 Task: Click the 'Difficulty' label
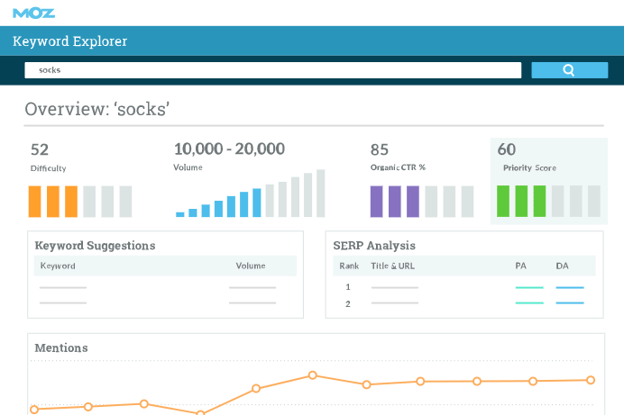pos(48,168)
